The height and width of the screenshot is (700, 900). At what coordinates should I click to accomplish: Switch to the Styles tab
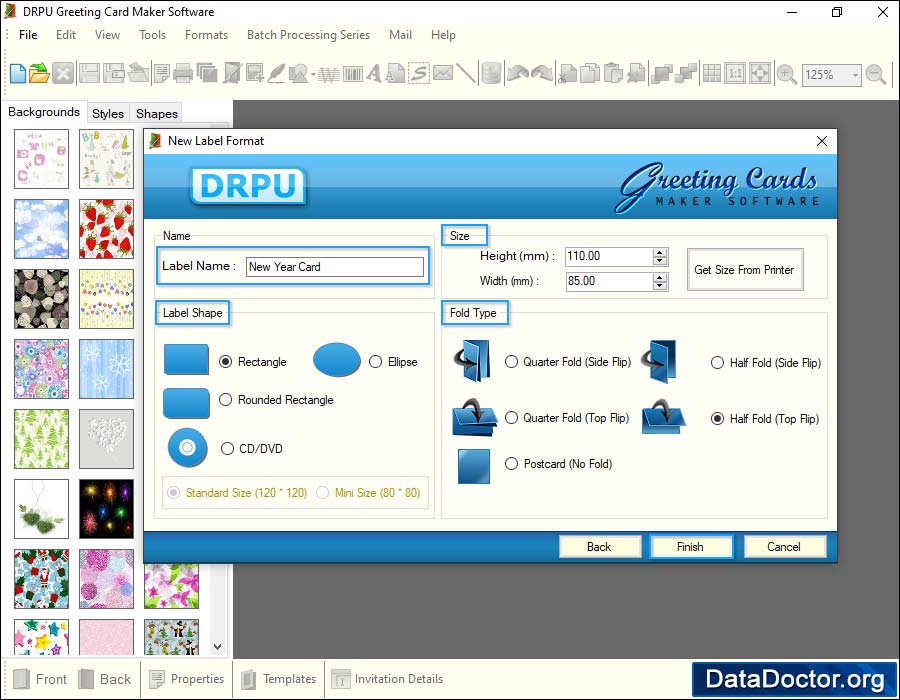[108, 114]
